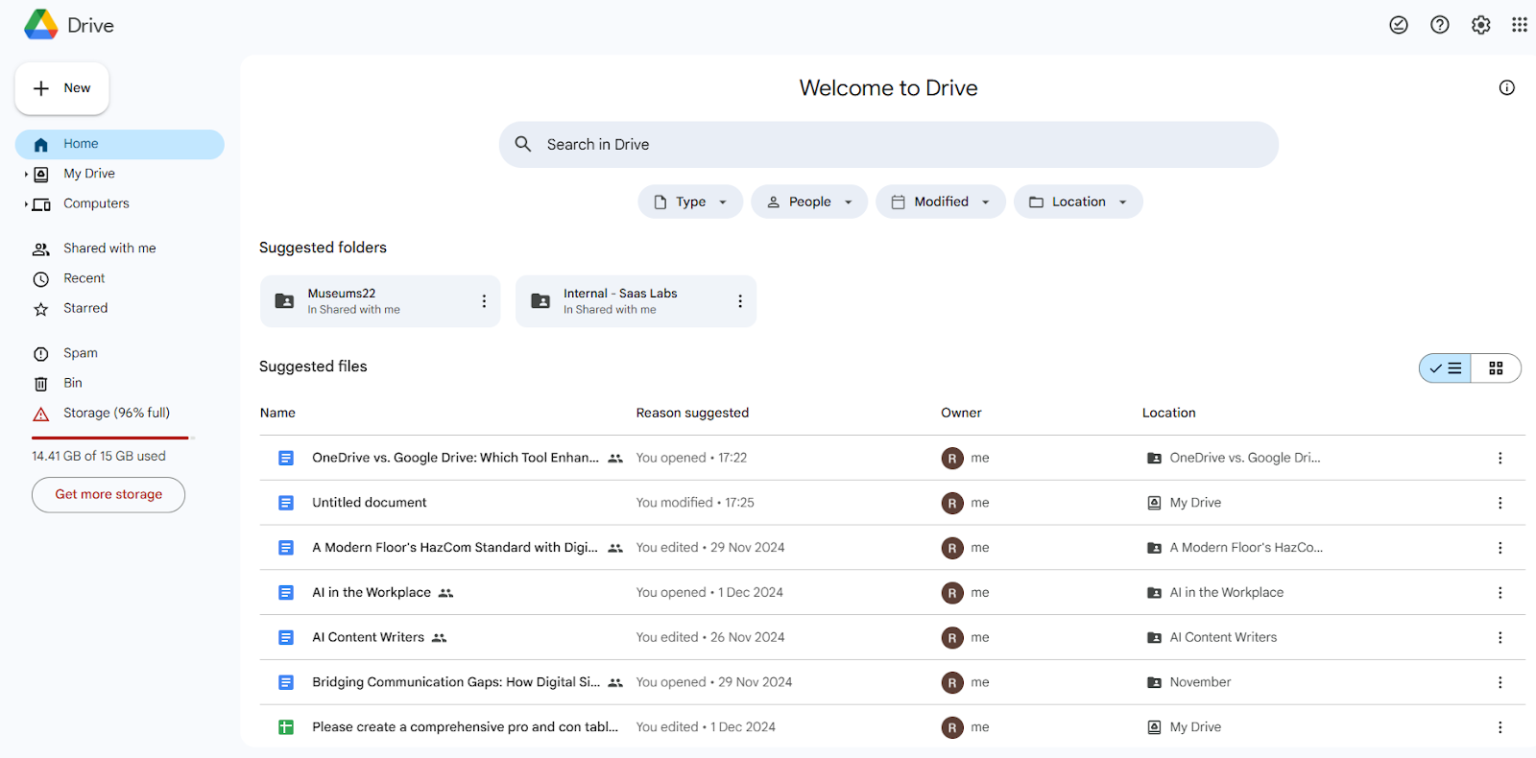
Task: Open the Type filter dropdown
Action: click(x=690, y=201)
